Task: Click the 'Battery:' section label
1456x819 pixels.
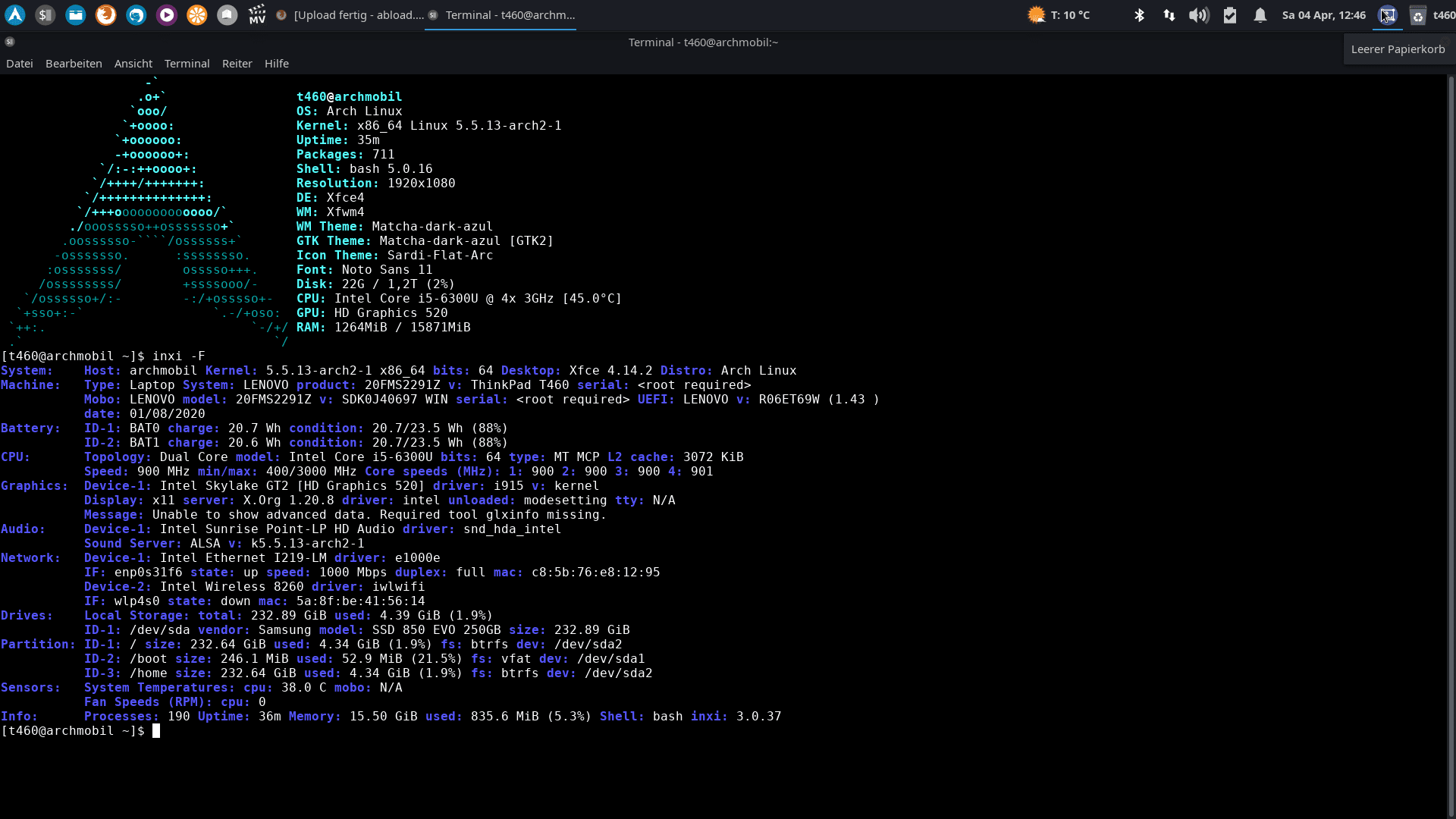Action: (31, 428)
